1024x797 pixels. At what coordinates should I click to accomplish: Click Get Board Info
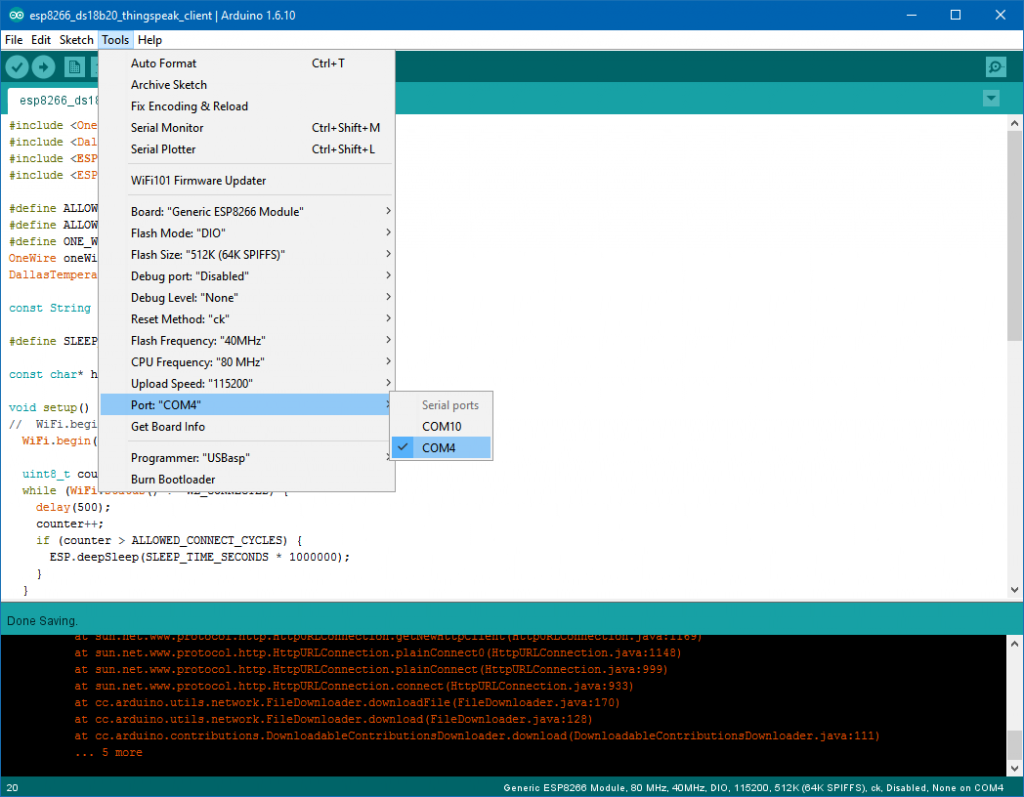pos(168,427)
